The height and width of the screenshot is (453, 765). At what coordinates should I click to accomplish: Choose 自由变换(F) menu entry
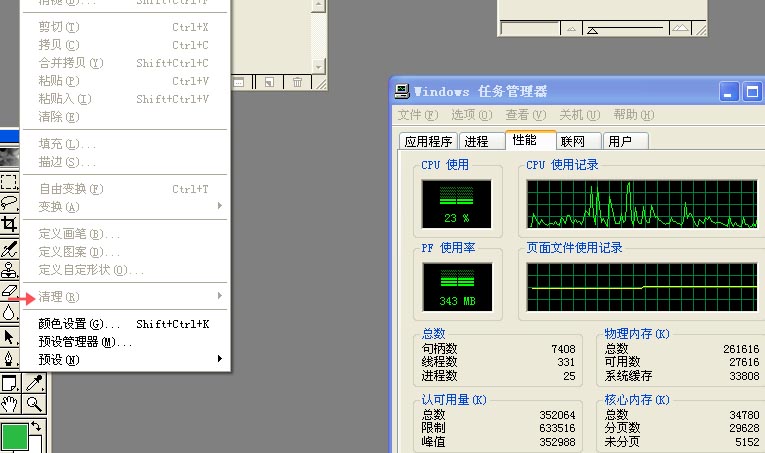(x=125, y=189)
